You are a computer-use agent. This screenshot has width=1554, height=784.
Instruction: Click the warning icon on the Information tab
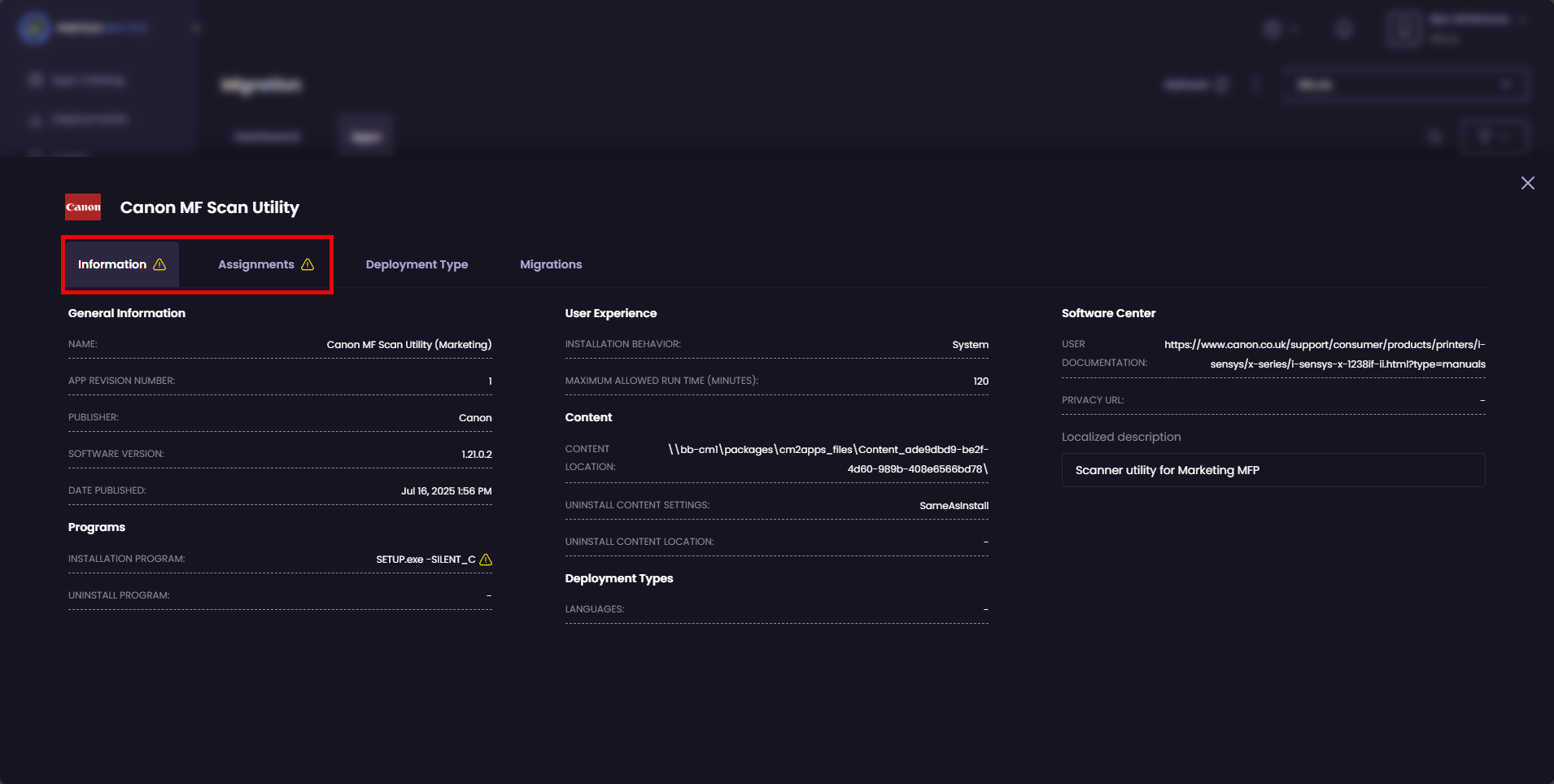pyautogui.click(x=159, y=264)
